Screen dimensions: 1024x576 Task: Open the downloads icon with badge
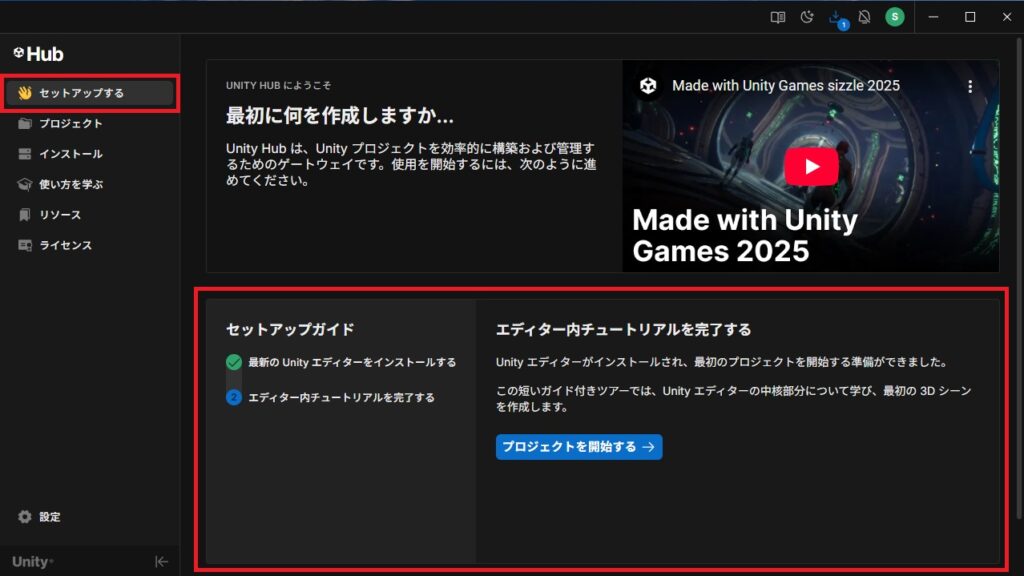click(x=837, y=18)
